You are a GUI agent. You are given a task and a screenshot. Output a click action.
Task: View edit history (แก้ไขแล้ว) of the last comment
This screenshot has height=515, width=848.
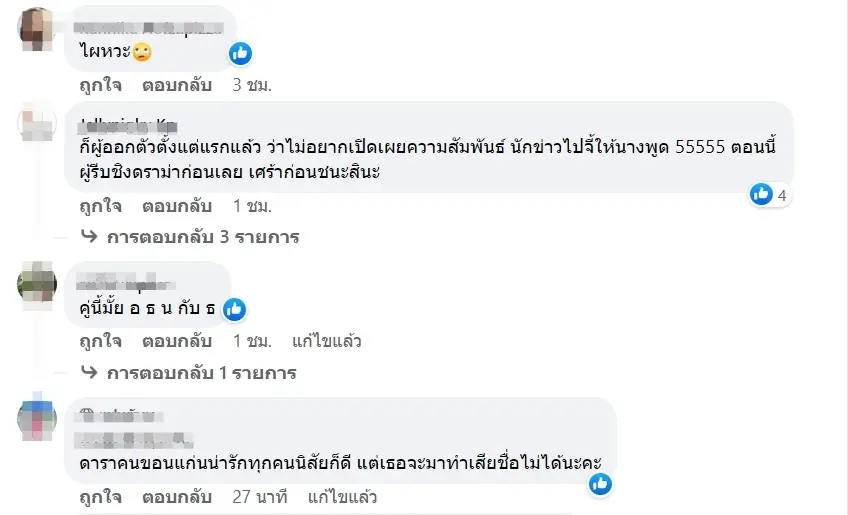(x=342, y=496)
